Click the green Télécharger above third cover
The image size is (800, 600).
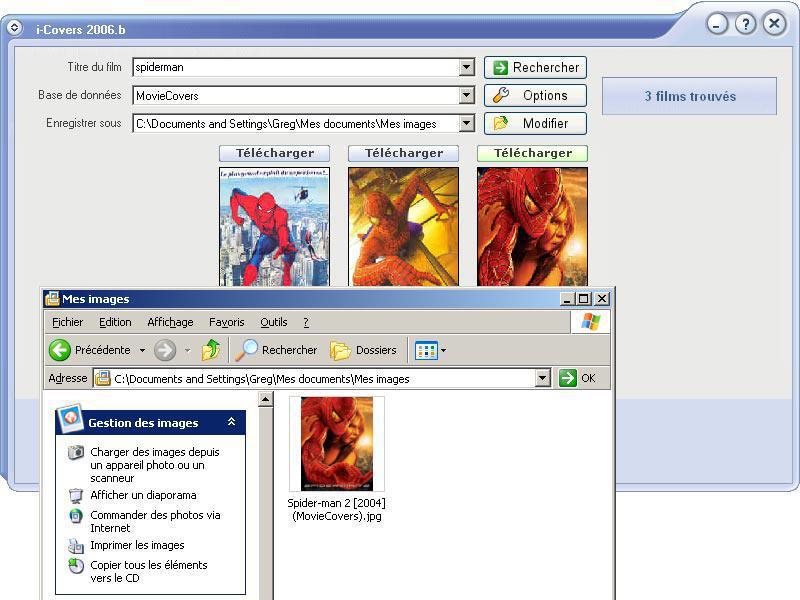click(x=533, y=153)
